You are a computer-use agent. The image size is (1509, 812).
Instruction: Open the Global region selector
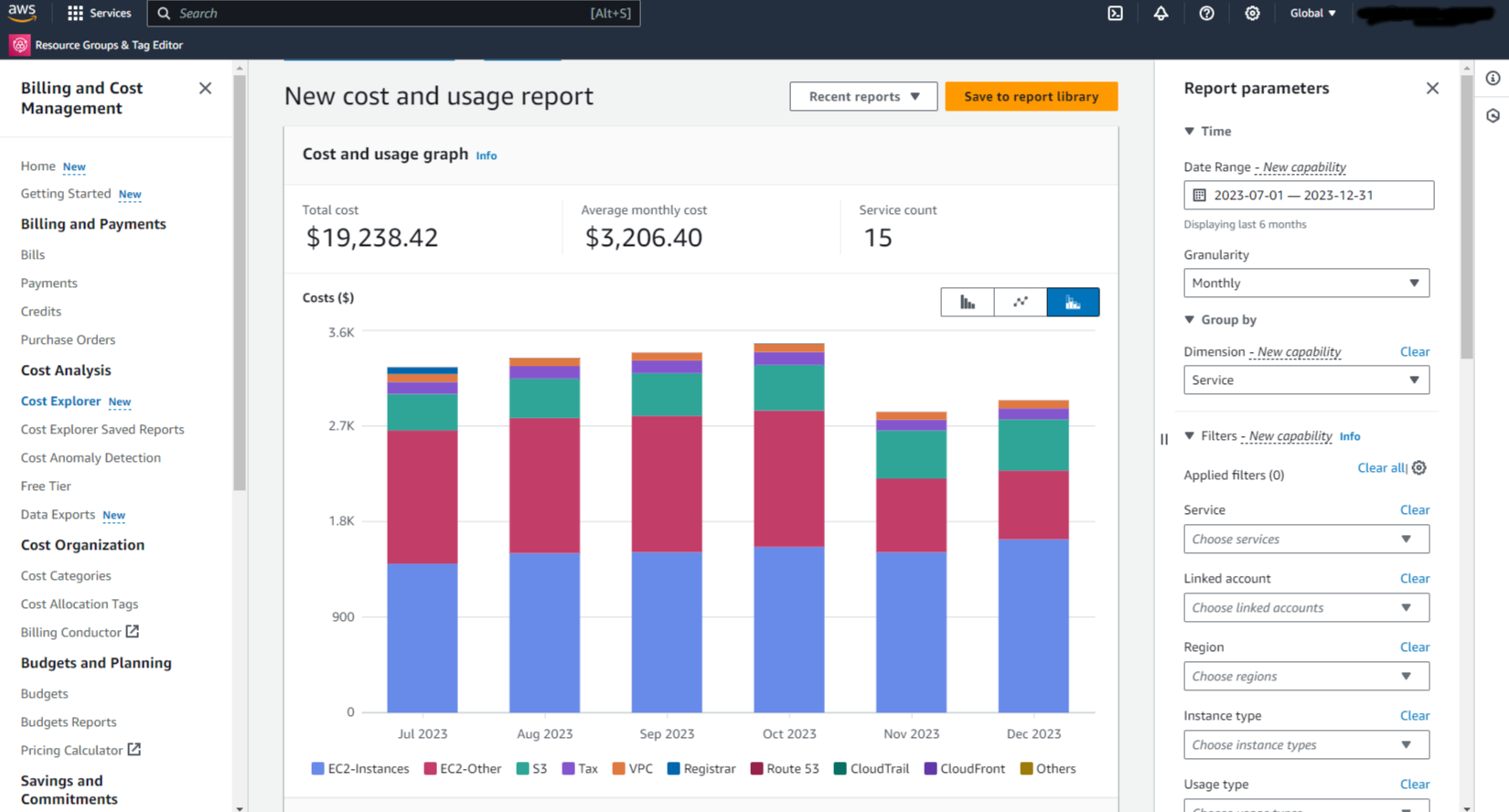[x=1312, y=13]
